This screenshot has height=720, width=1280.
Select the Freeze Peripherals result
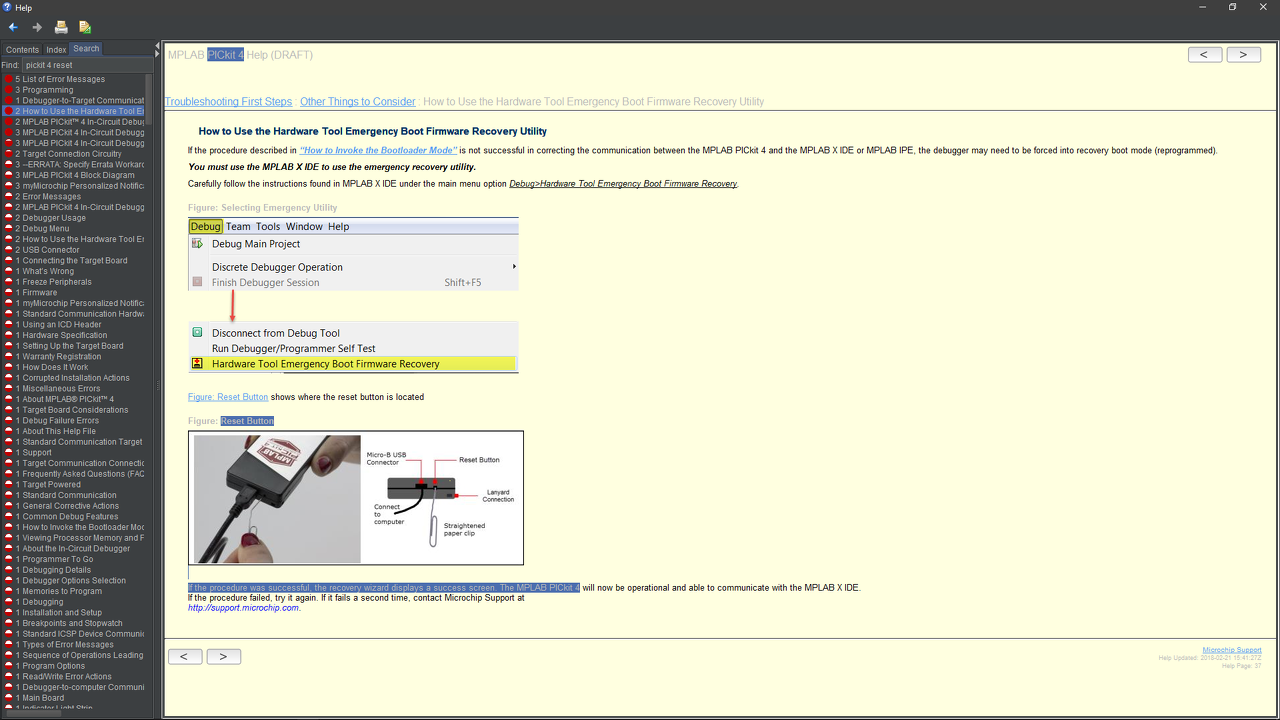coord(53,282)
